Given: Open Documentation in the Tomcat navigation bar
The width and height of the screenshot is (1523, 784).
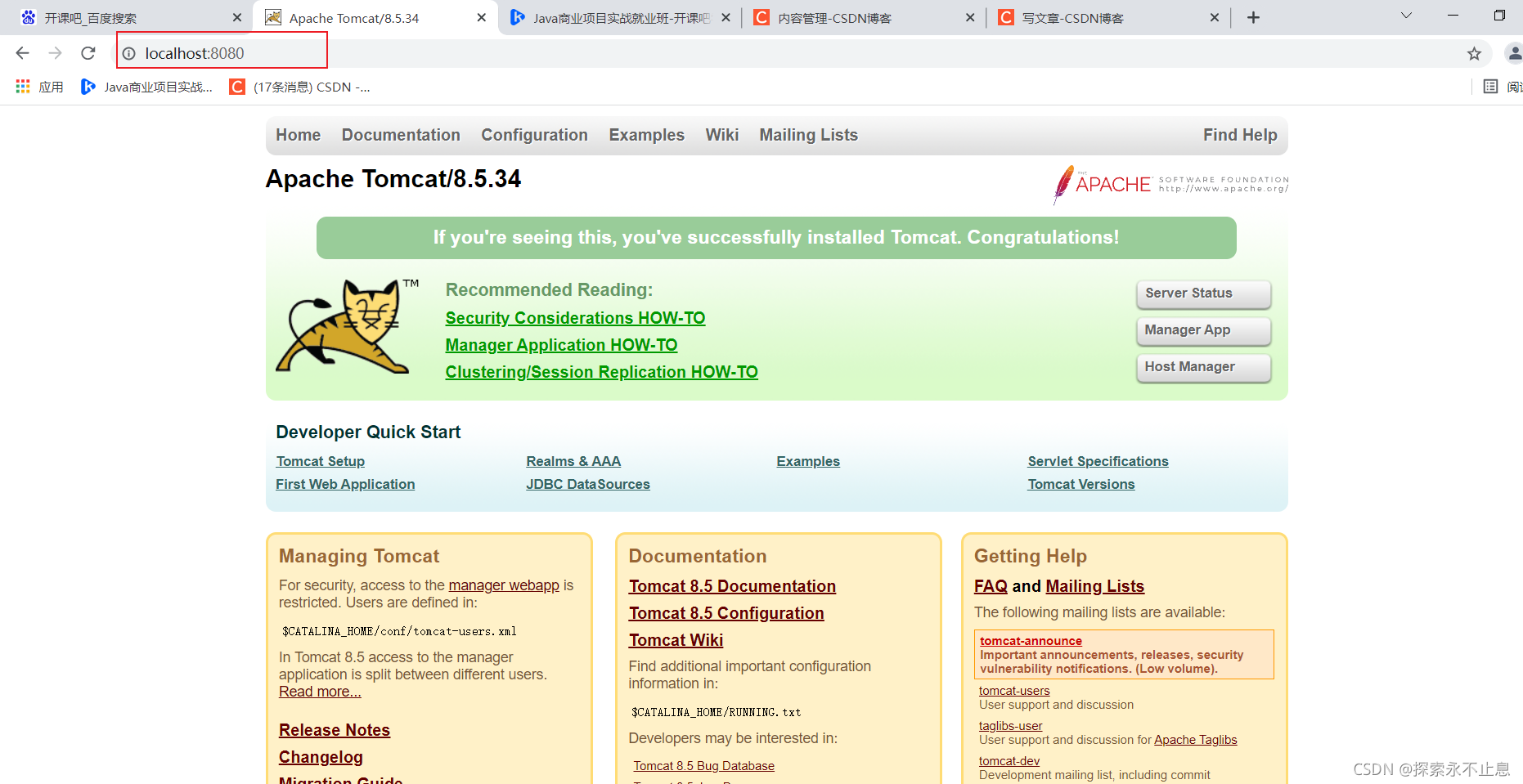Looking at the screenshot, I should point(401,135).
